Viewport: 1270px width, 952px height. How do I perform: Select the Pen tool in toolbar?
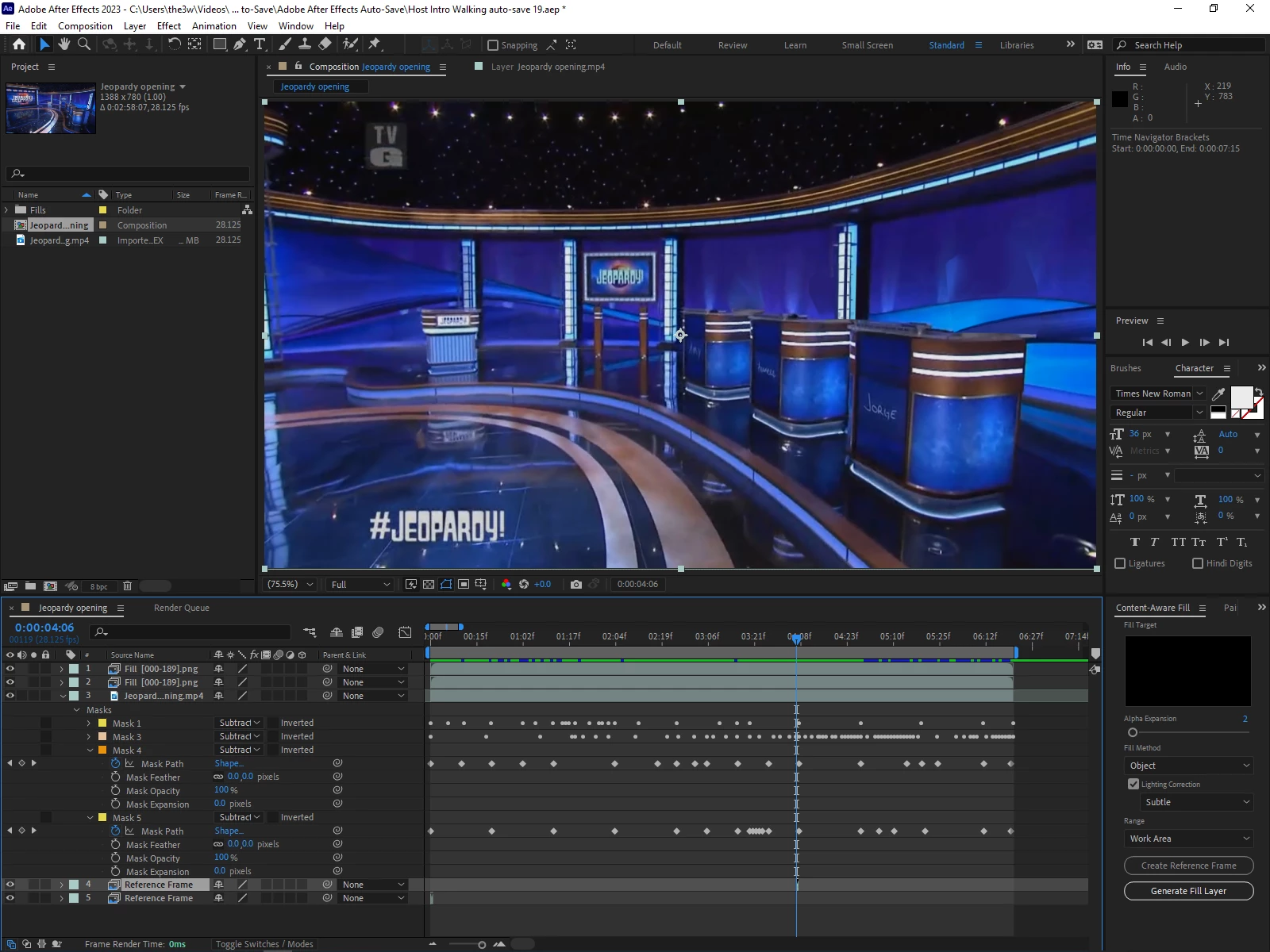[240, 44]
